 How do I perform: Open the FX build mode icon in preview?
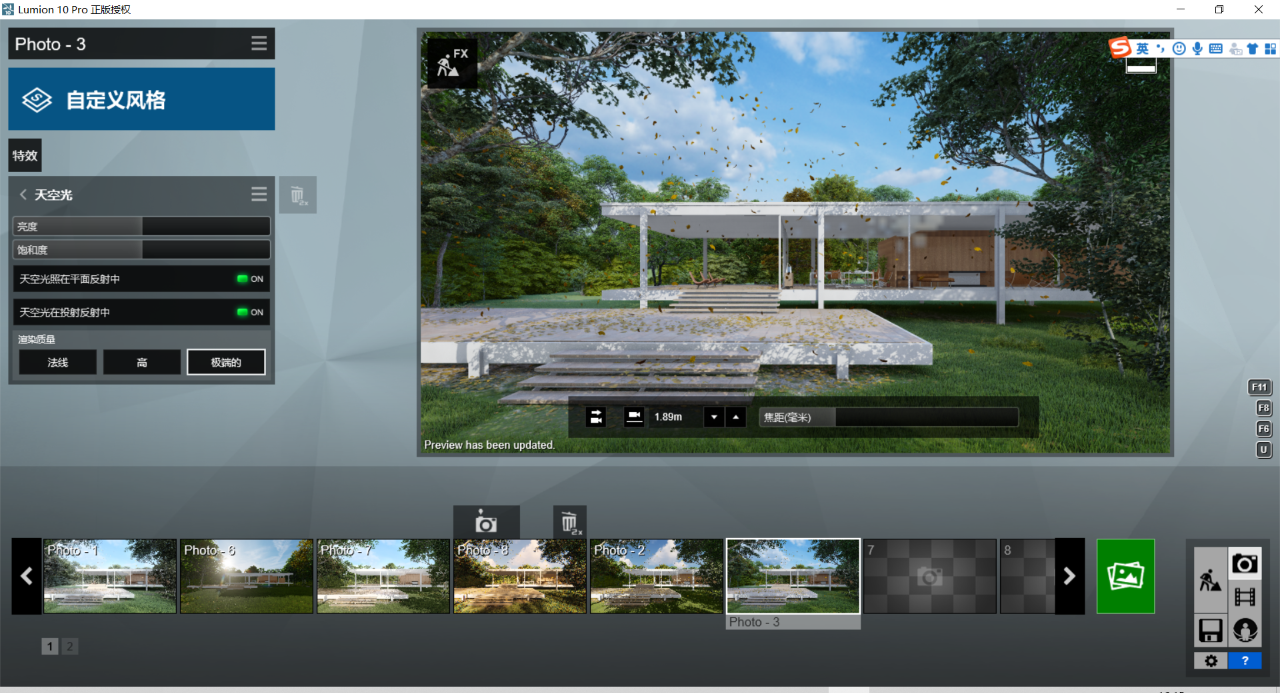pos(452,63)
